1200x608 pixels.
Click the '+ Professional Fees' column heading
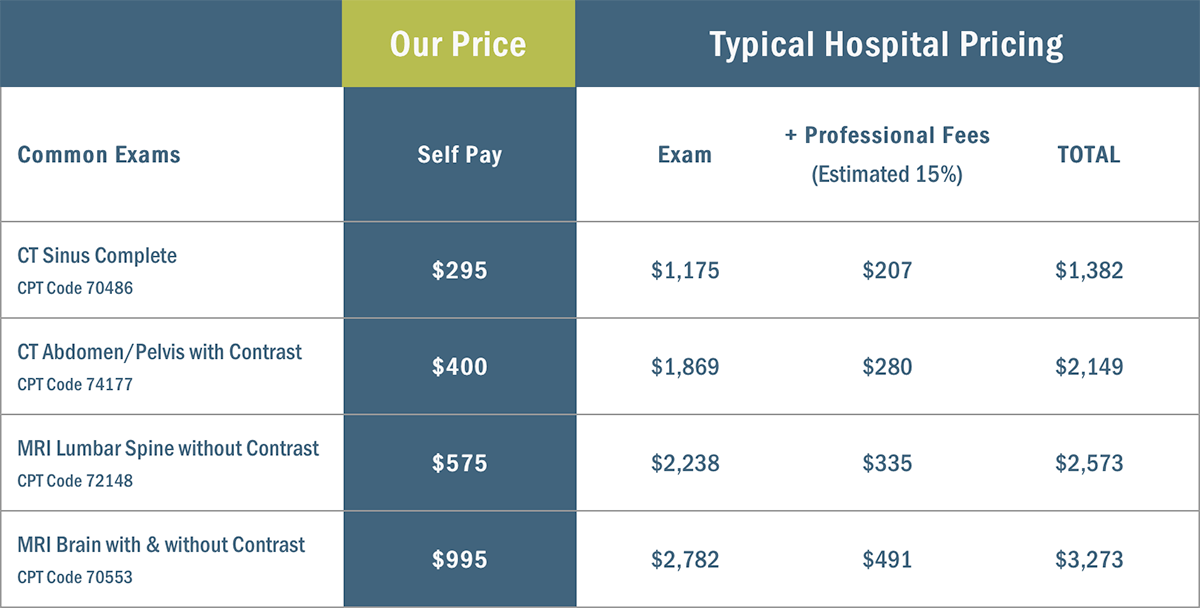(x=887, y=136)
